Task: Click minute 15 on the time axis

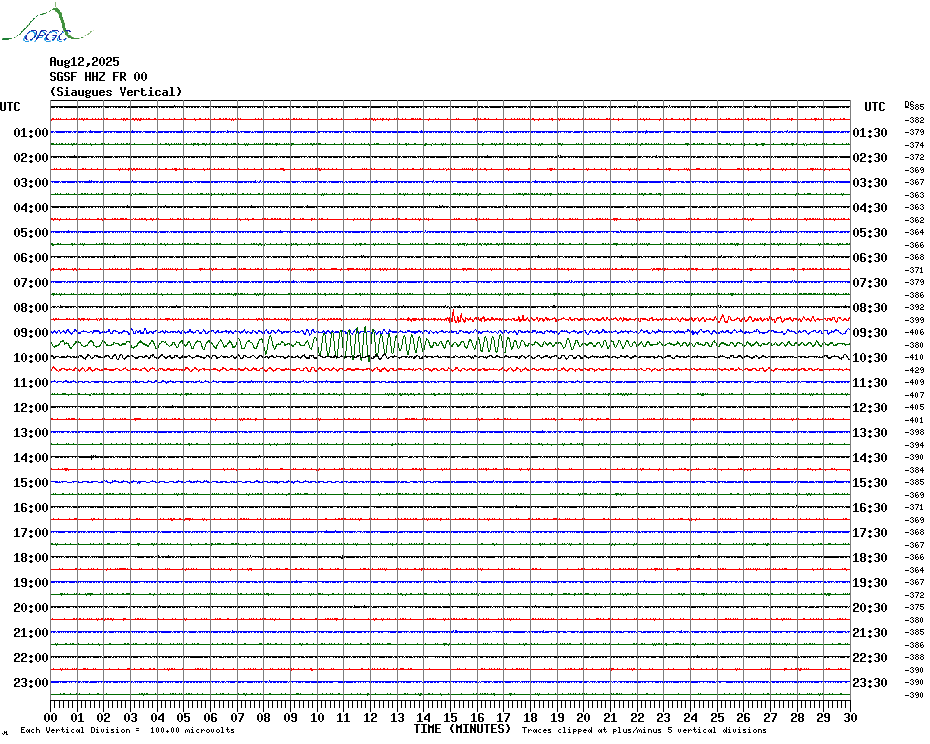Action: click(x=450, y=718)
